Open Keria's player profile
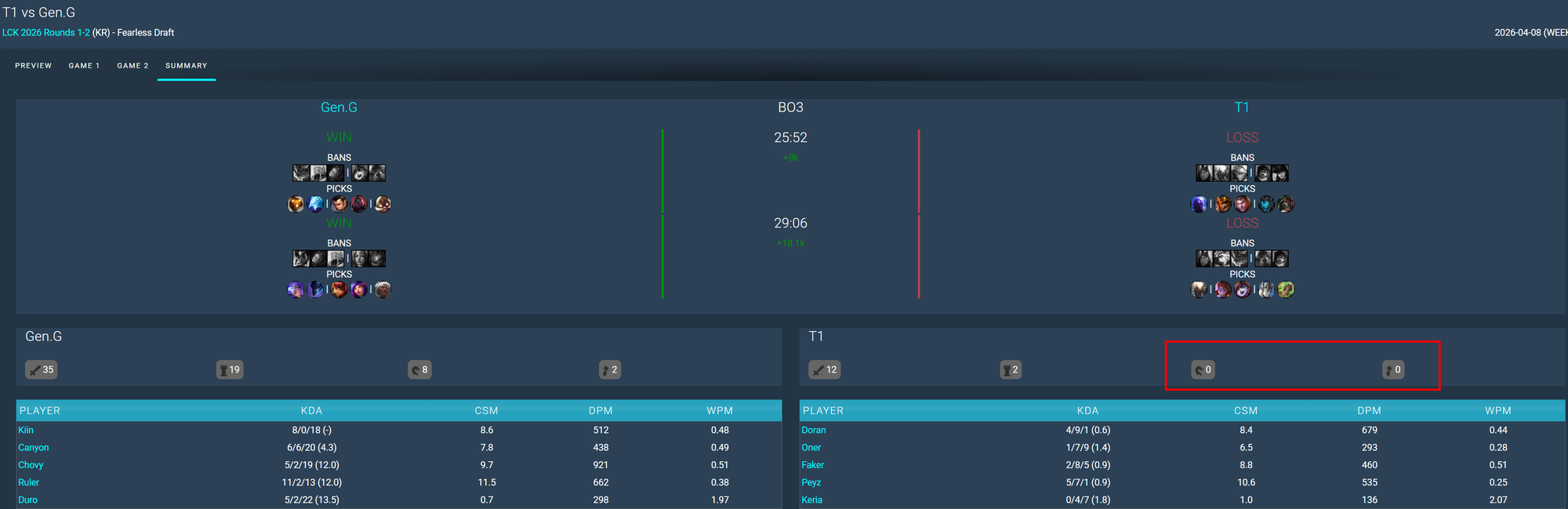1568x509 pixels. coord(811,500)
